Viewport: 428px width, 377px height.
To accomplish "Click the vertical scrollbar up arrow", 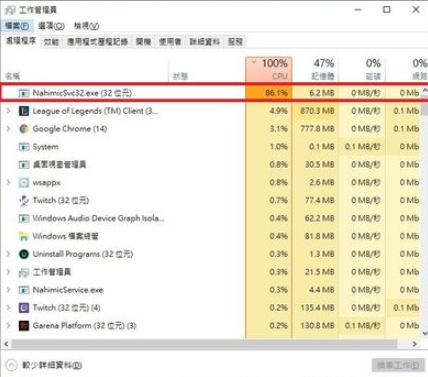I will click(425, 90).
